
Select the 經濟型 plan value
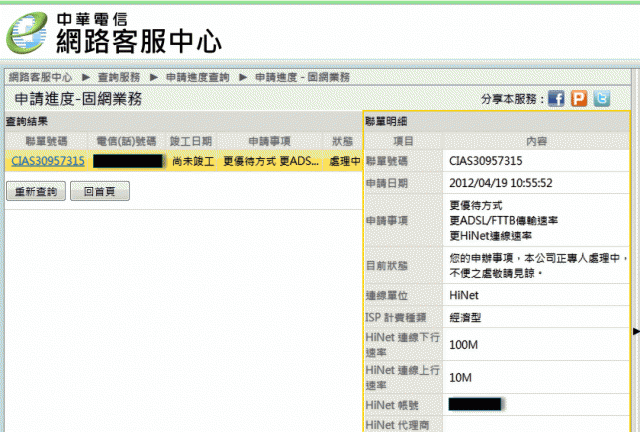(465, 317)
